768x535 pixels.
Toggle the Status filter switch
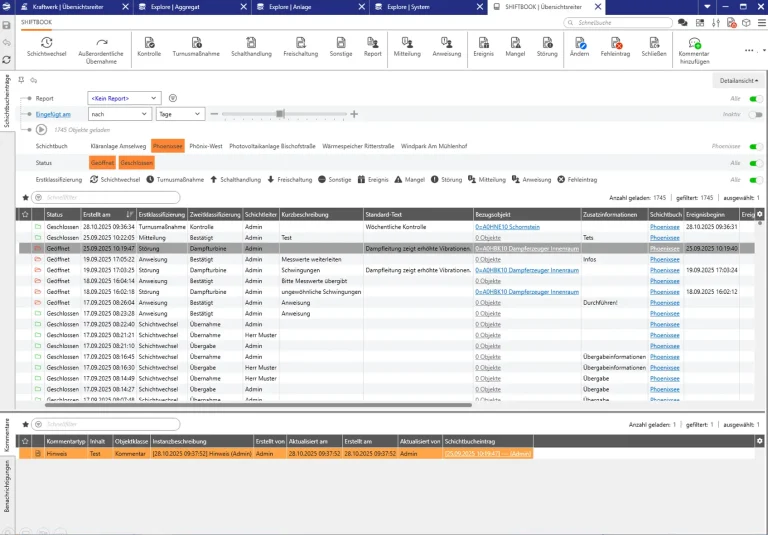[755, 162]
